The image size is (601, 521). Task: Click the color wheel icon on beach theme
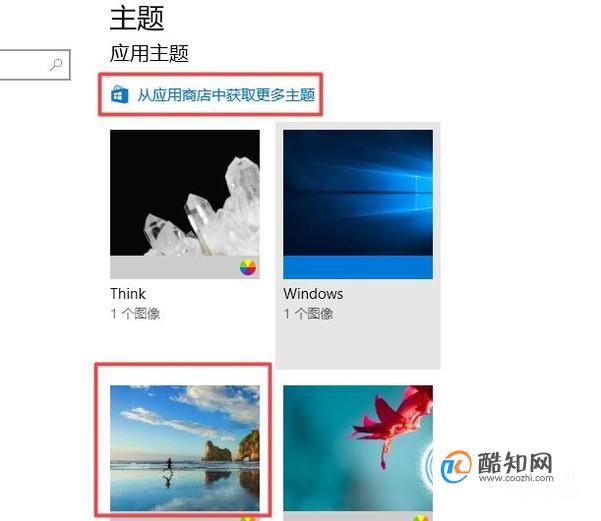(248, 518)
